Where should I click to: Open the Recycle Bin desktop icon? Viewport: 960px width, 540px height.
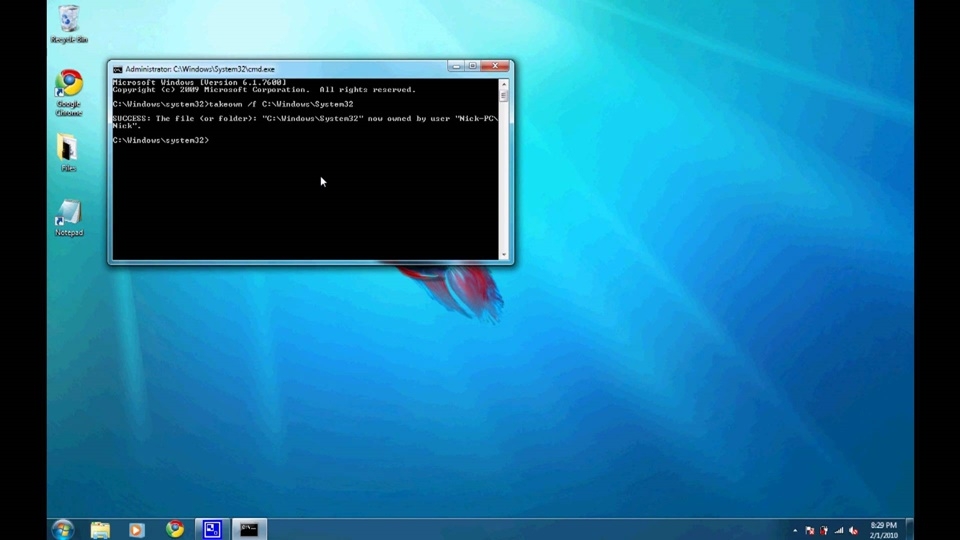pos(69,24)
